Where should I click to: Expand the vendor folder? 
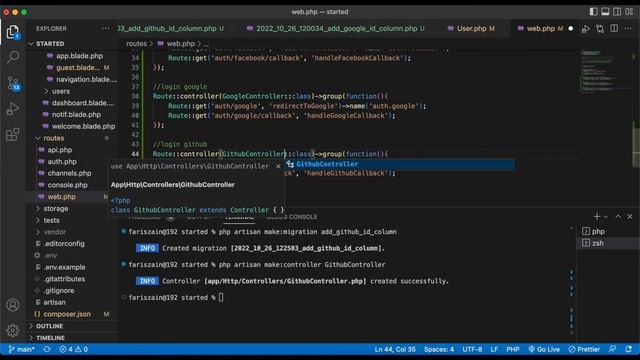(x=55, y=232)
